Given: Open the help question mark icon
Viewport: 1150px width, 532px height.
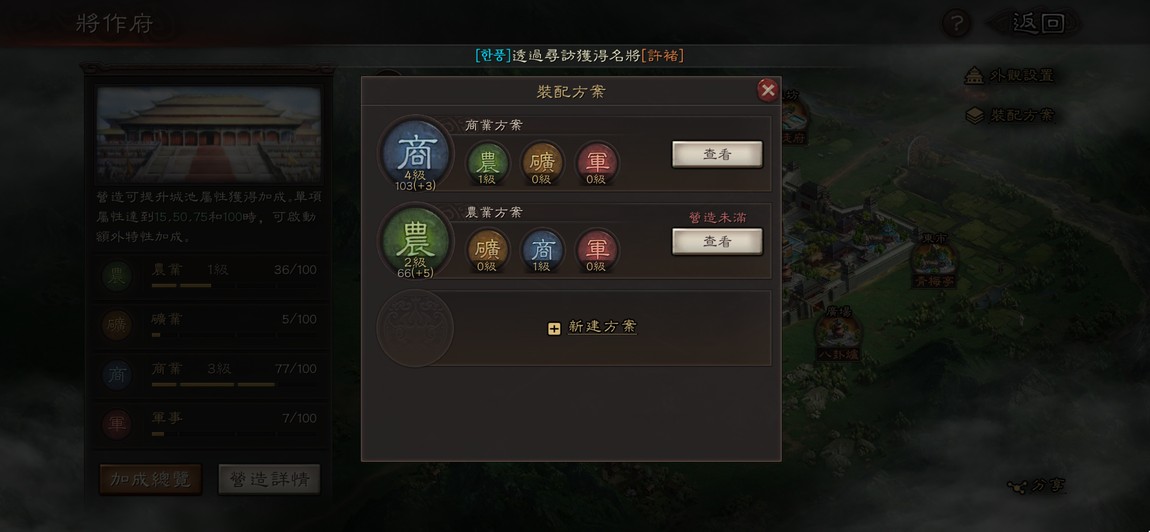Looking at the screenshot, I should click(956, 24).
